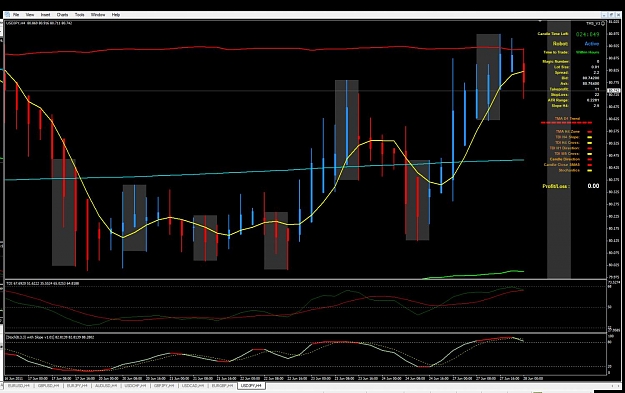
Task: Switch to the USDCAD,H4 chart tab
Action: pyautogui.click(x=193, y=386)
